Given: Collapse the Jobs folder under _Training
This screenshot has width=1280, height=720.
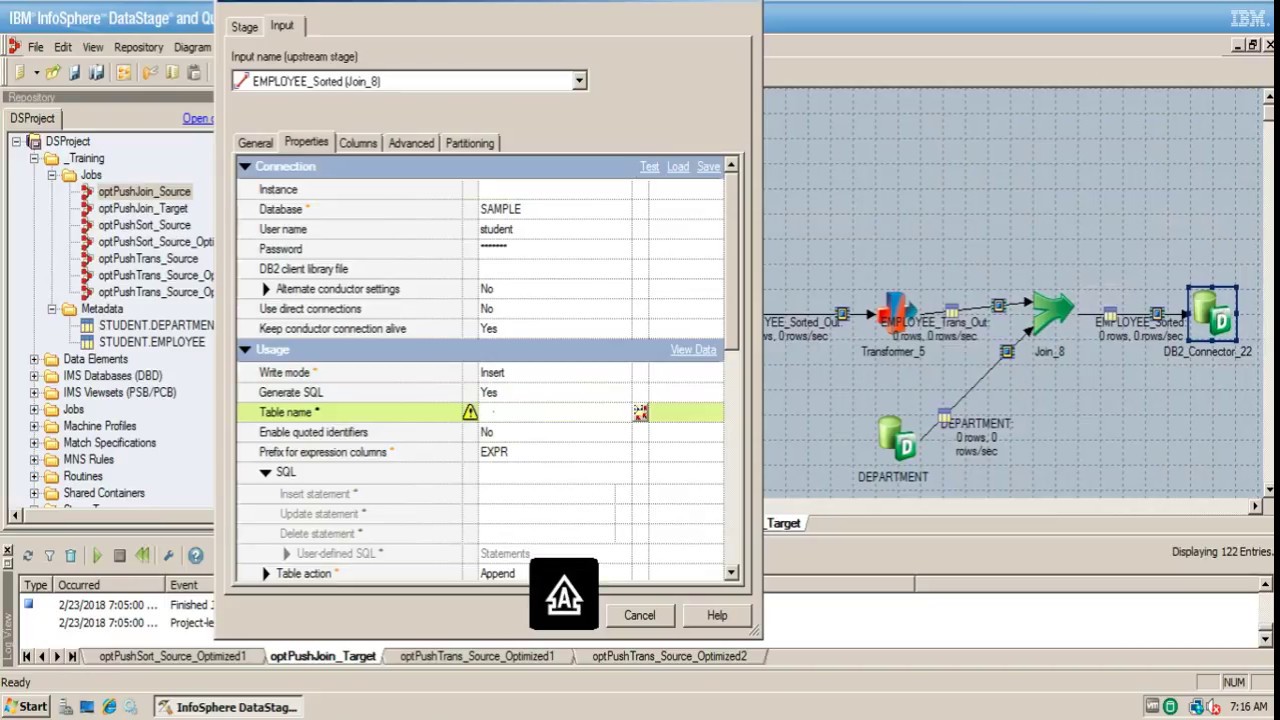Looking at the screenshot, I should point(52,175).
